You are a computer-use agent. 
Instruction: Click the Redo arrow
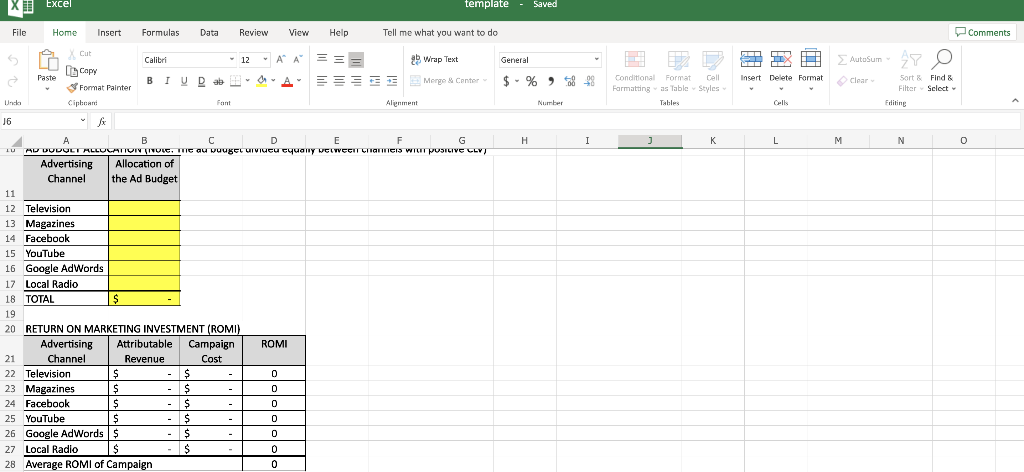pyautogui.click(x=12, y=82)
